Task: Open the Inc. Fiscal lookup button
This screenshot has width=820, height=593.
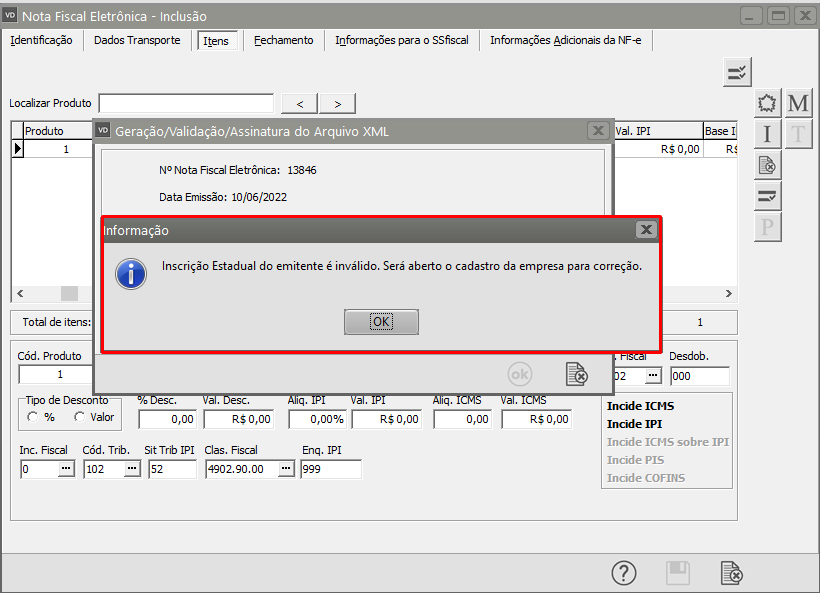Action: [66, 469]
